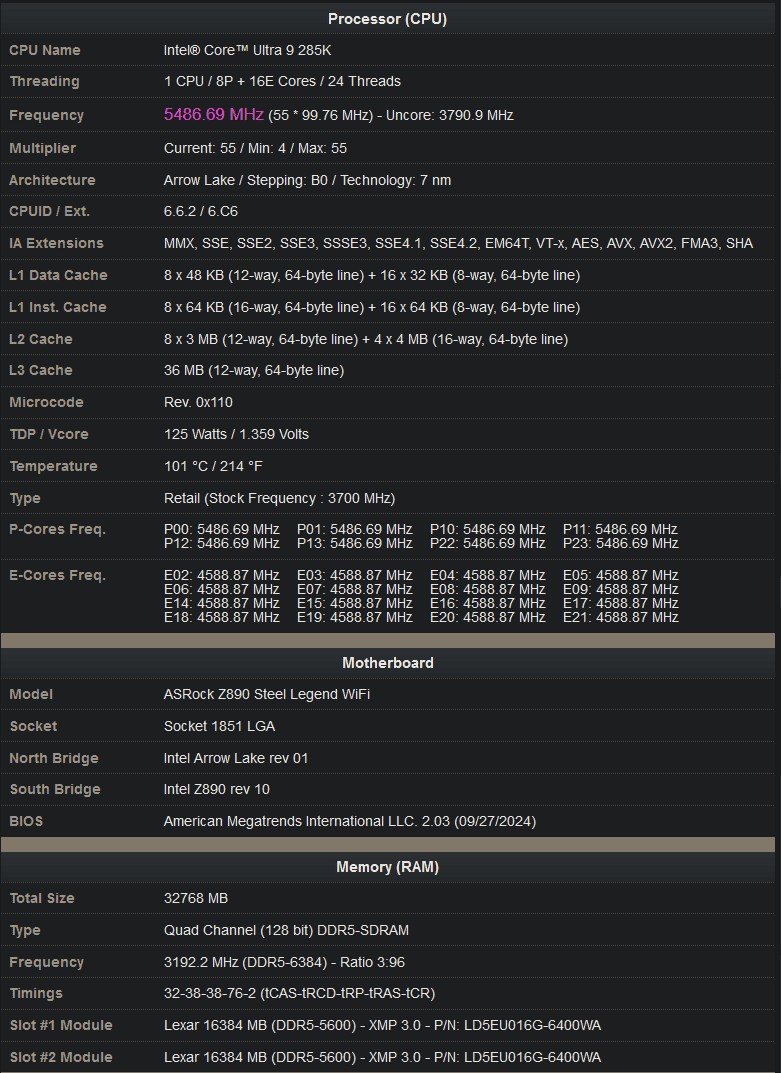The image size is (781, 1073).
Task: Click the North Bridge value Intel Arrow Lake rev 01
Action: pos(235,758)
